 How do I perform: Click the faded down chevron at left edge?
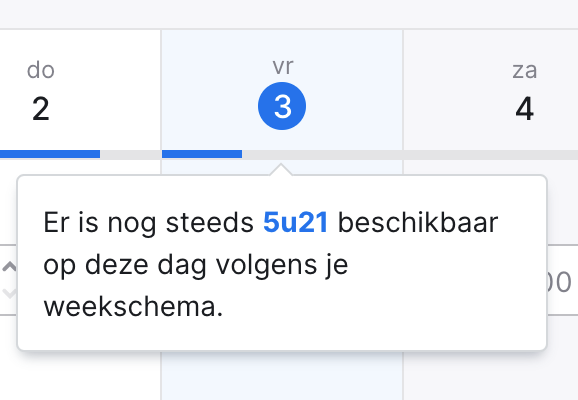(x=9, y=293)
